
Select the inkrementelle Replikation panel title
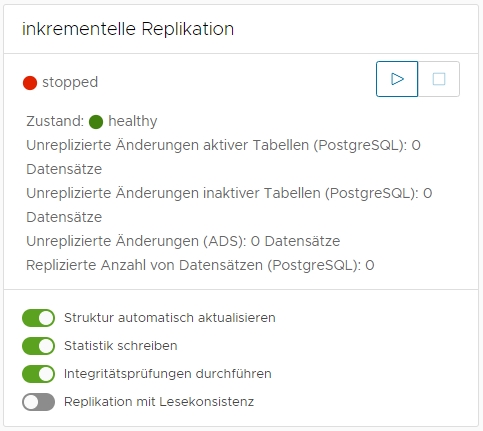[x=128, y=29]
